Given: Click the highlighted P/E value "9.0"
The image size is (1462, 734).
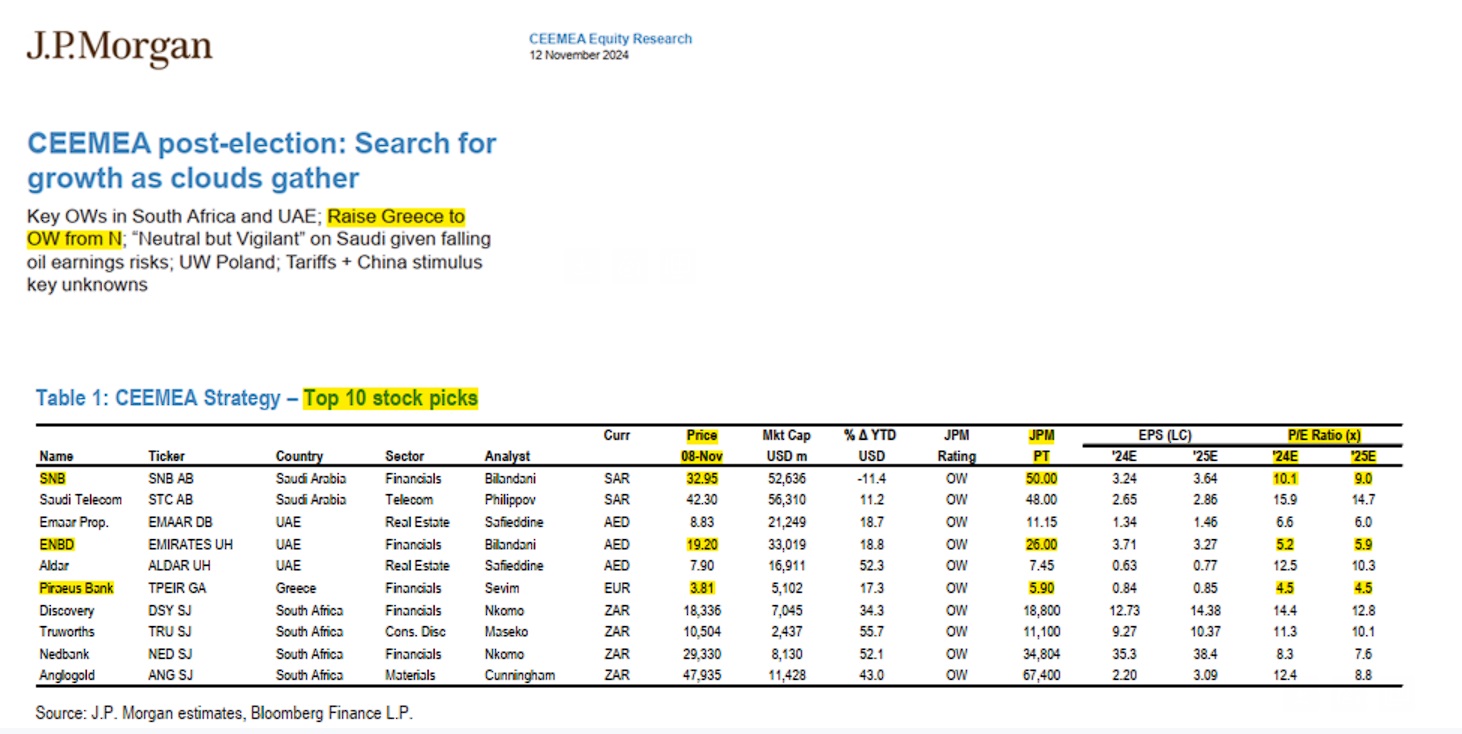Looking at the screenshot, I should (x=1362, y=478).
